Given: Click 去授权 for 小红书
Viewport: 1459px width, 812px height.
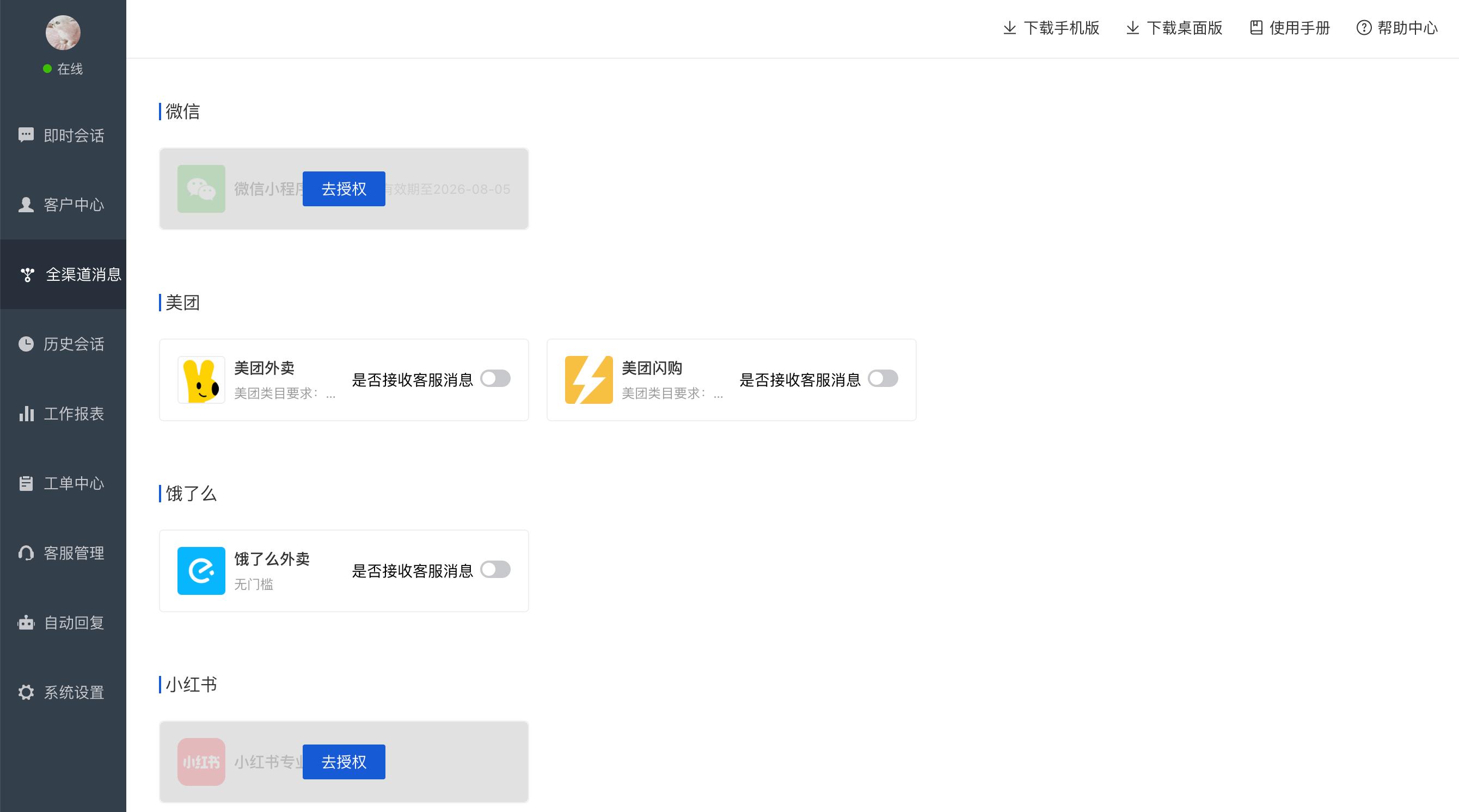Looking at the screenshot, I should [344, 761].
